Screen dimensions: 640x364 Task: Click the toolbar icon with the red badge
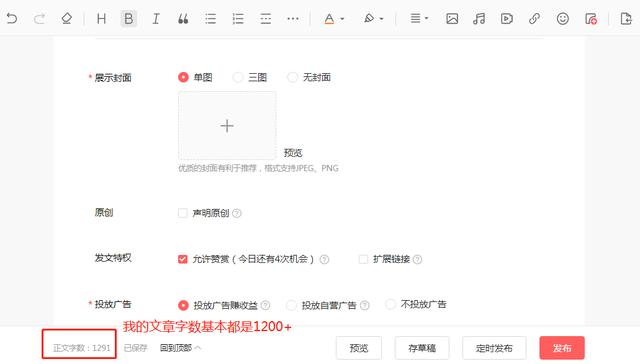[591, 18]
